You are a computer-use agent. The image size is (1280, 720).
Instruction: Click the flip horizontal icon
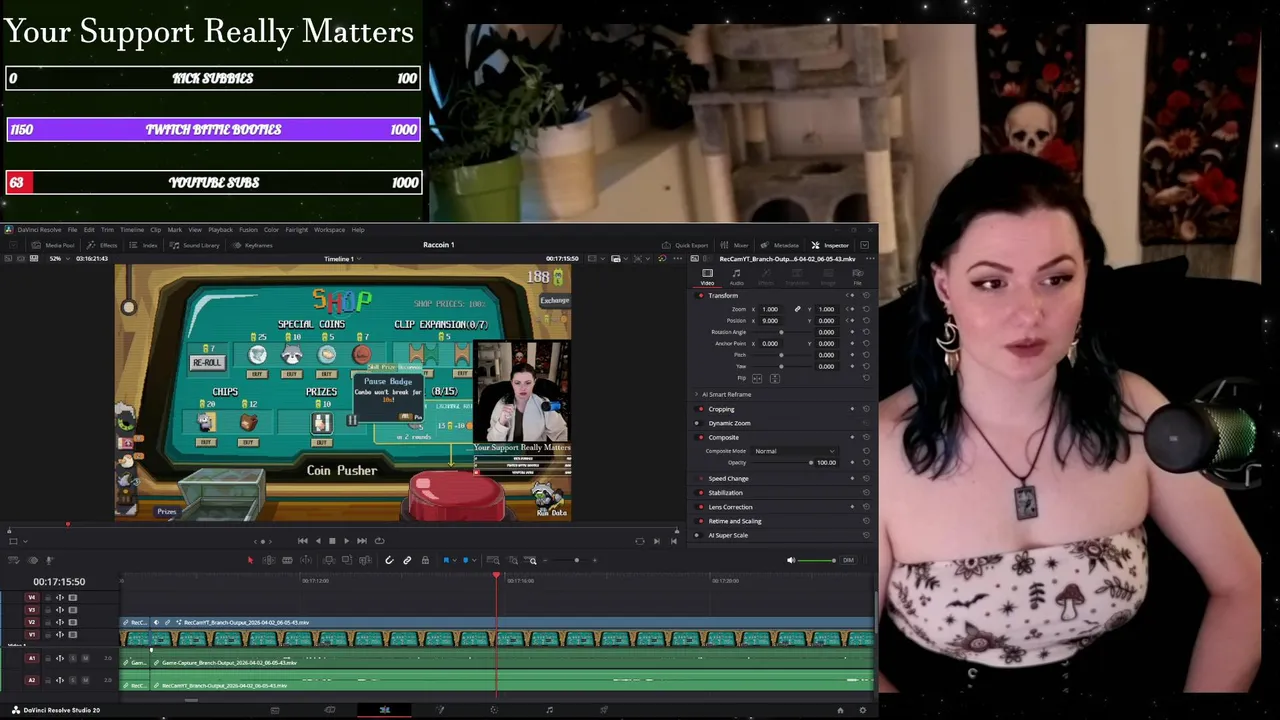[757, 378]
